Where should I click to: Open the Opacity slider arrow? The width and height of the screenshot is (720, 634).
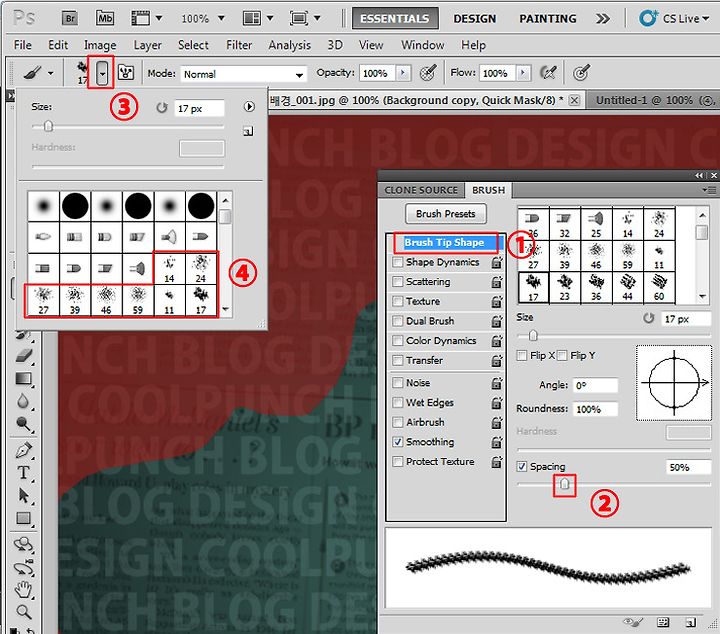click(403, 73)
